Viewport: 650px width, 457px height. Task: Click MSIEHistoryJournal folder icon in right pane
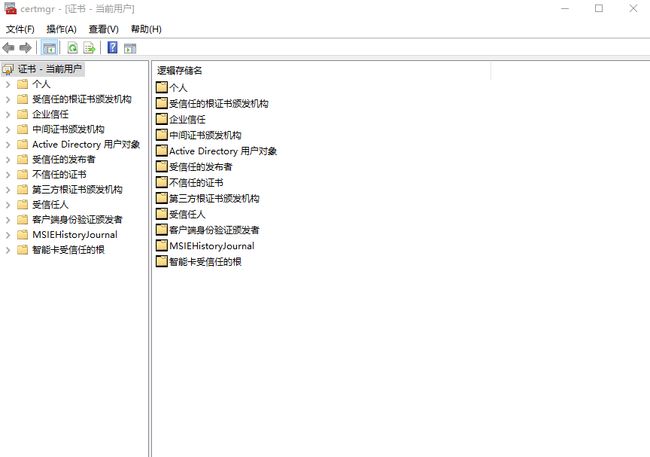[x=162, y=245]
